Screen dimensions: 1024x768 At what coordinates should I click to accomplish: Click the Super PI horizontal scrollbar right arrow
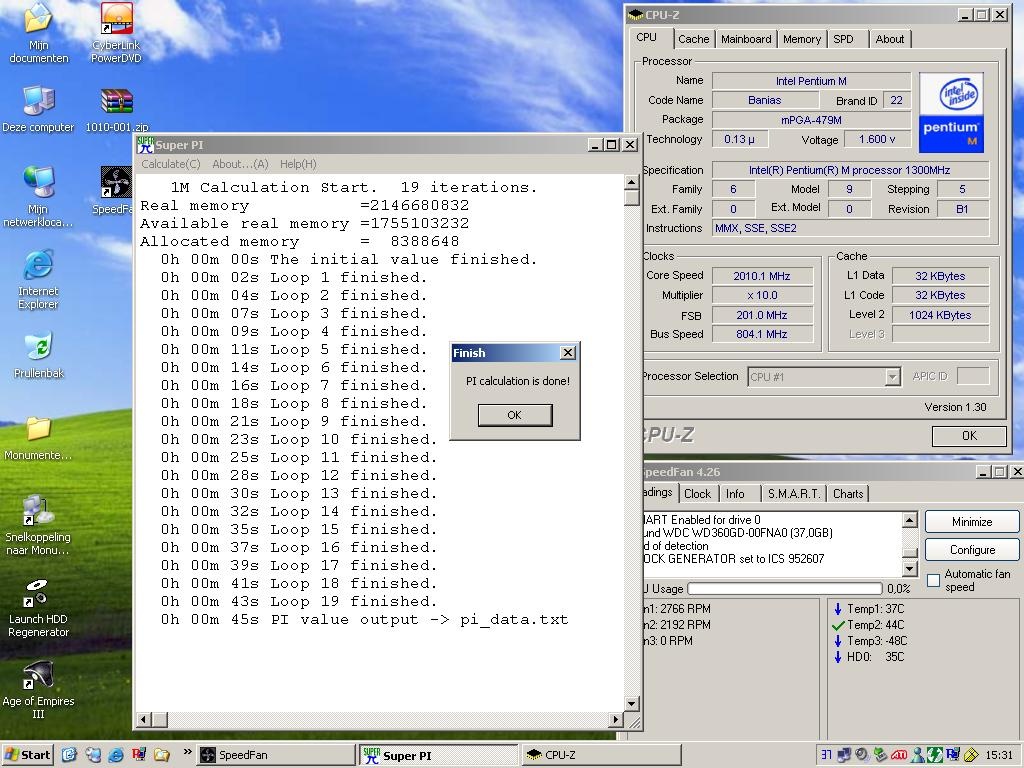click(x=615, y=720)
